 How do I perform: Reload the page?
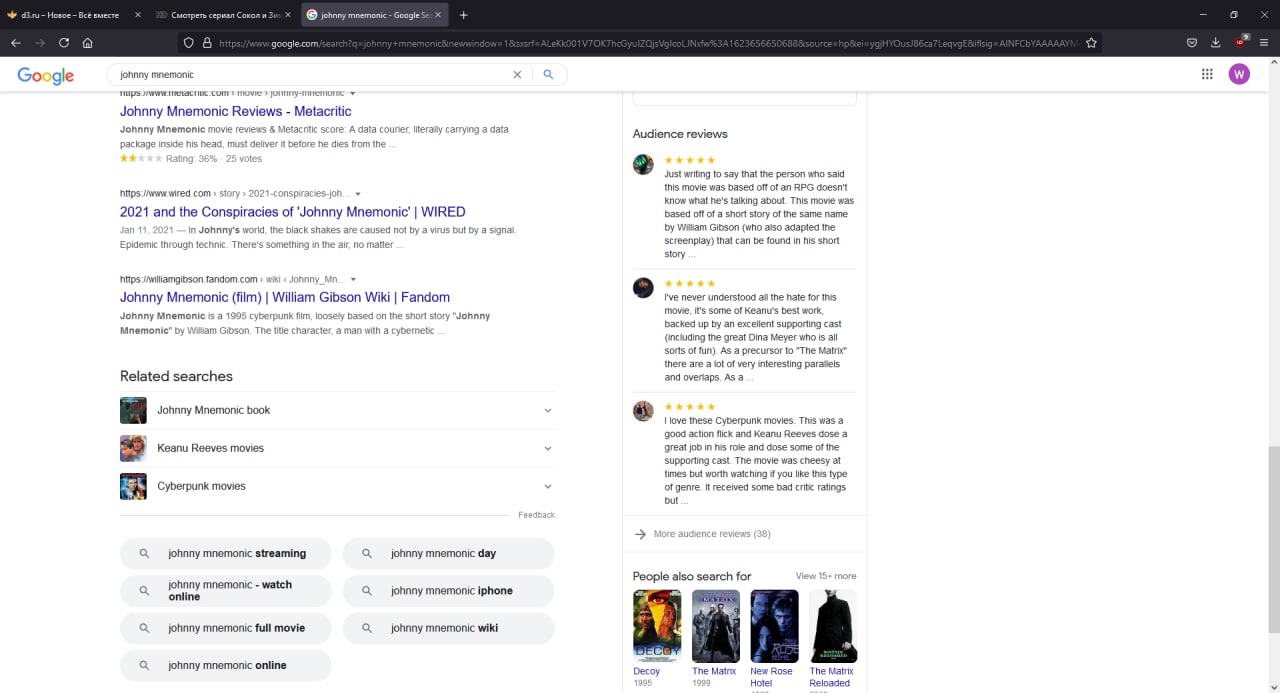(x=64, y=43)
